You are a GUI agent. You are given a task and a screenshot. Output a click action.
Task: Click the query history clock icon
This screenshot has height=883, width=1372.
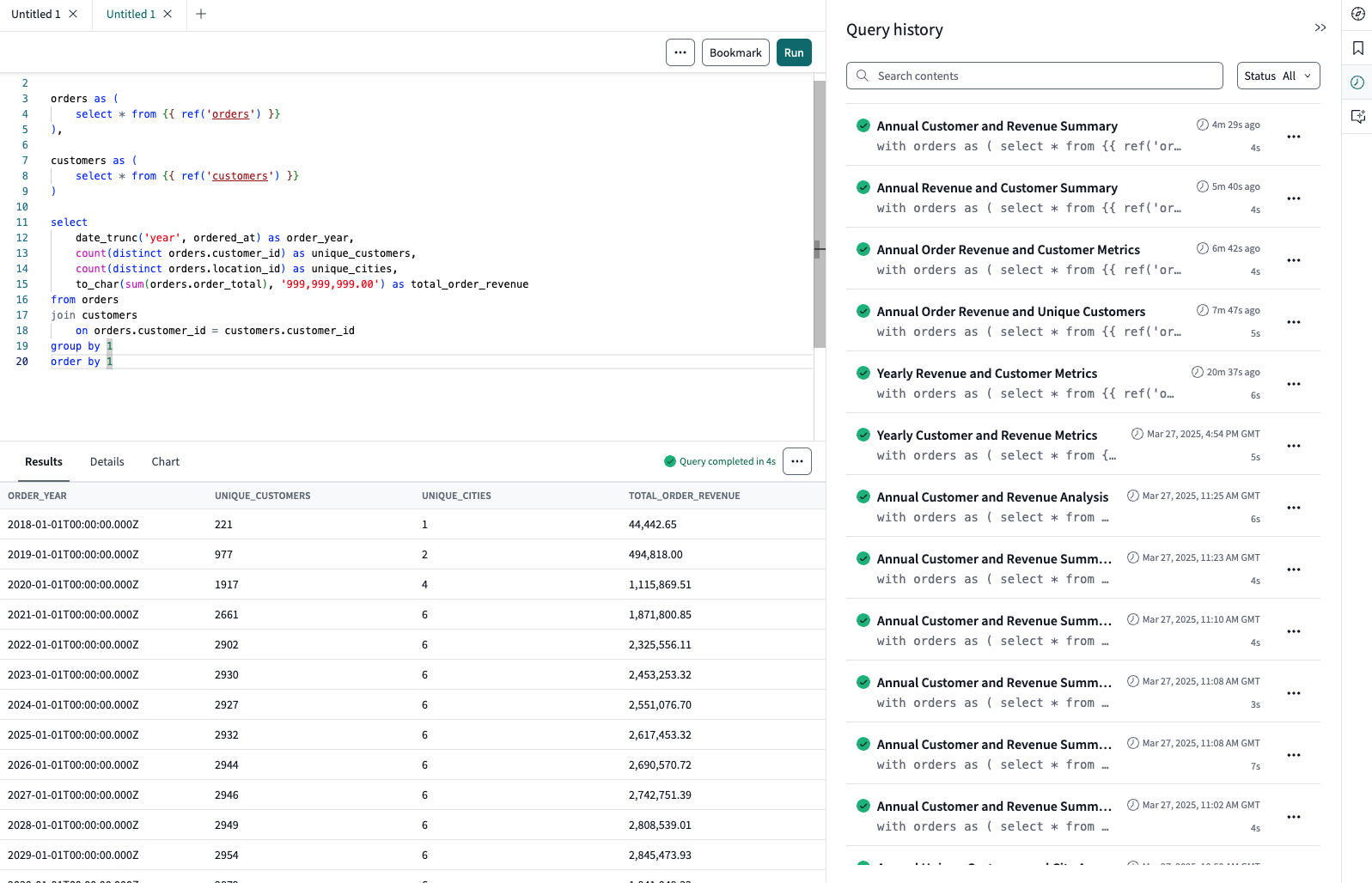coord(1357,82)
